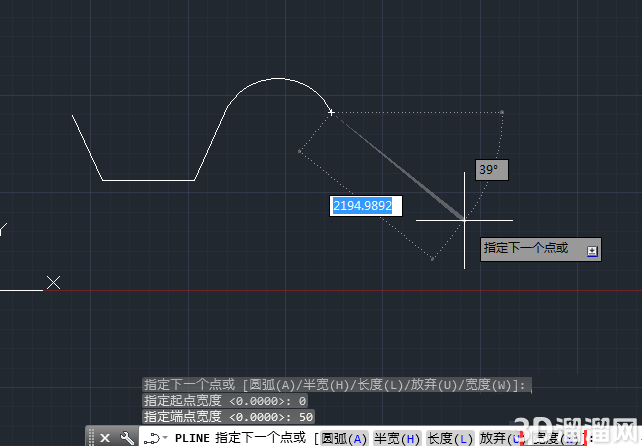Open recent commands polyline icon dropdown
This screenshot has width=642, height=446.
[x=155, y=438]
